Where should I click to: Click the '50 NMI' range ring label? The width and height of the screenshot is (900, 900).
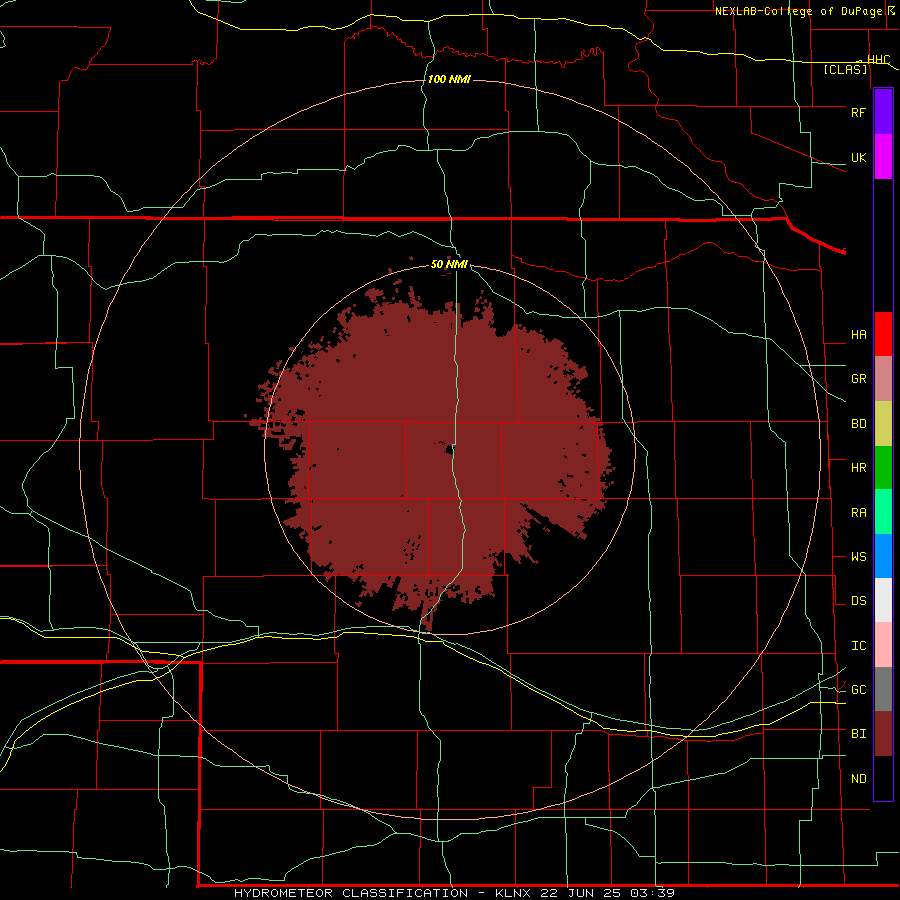[x=449, y=264]
